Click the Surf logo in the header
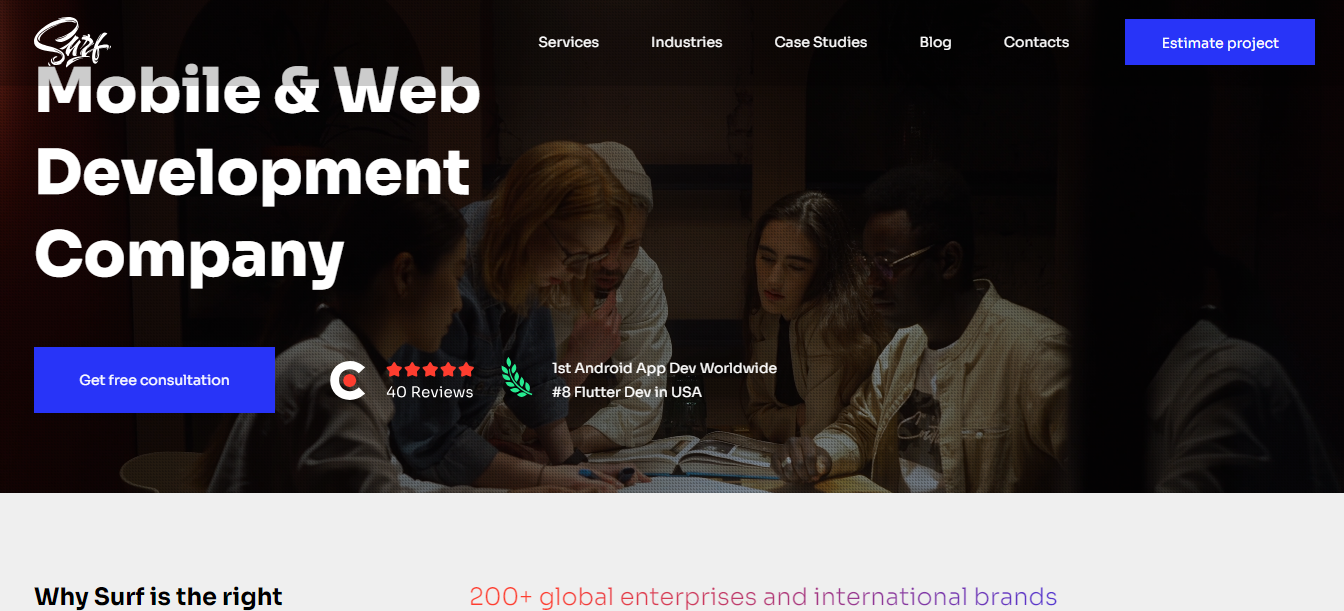The width and height of the screenshot is (1344, 611). [x=72, y=41]
